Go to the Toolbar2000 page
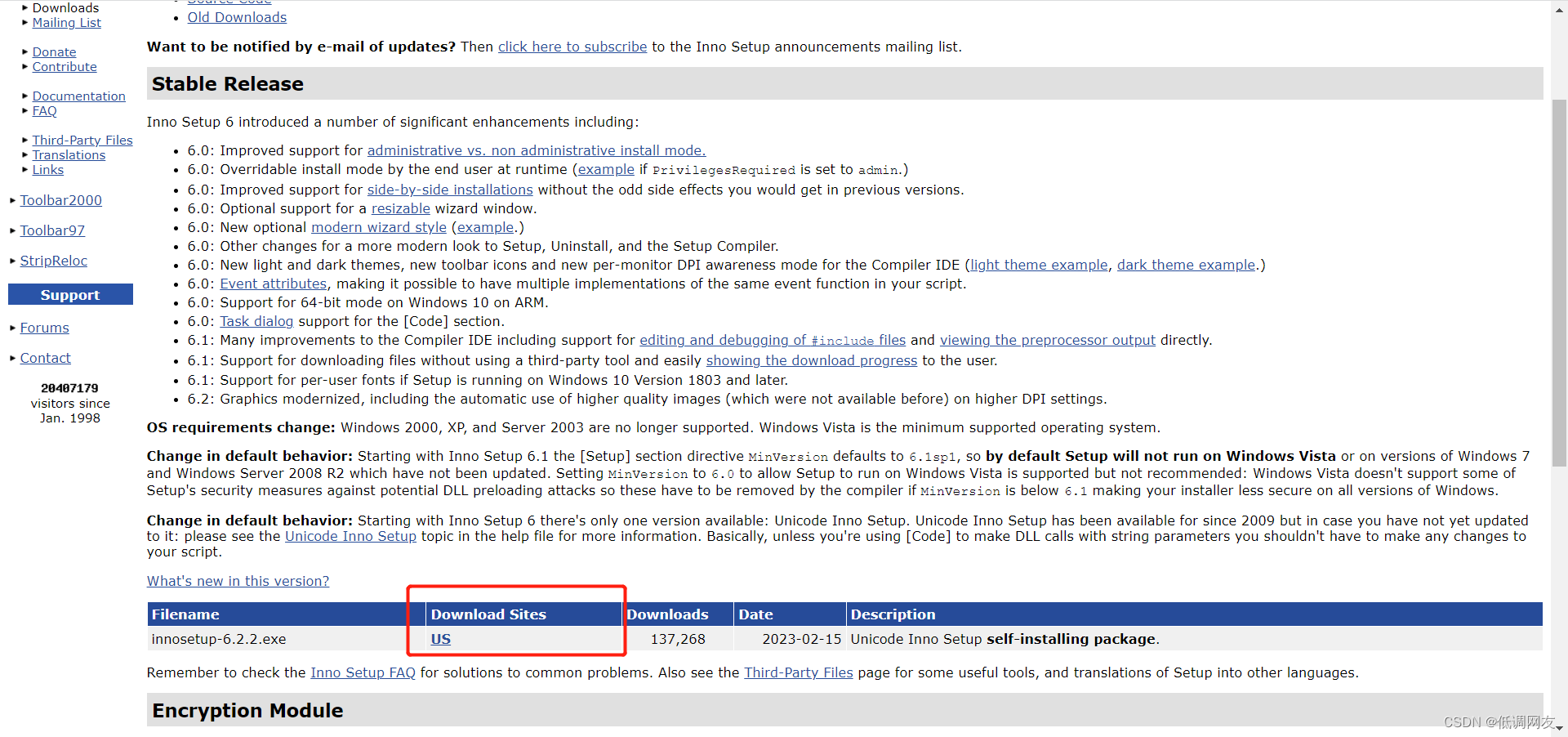The width and height of the screenshot is (1568, 737). [x=61, y=200]
